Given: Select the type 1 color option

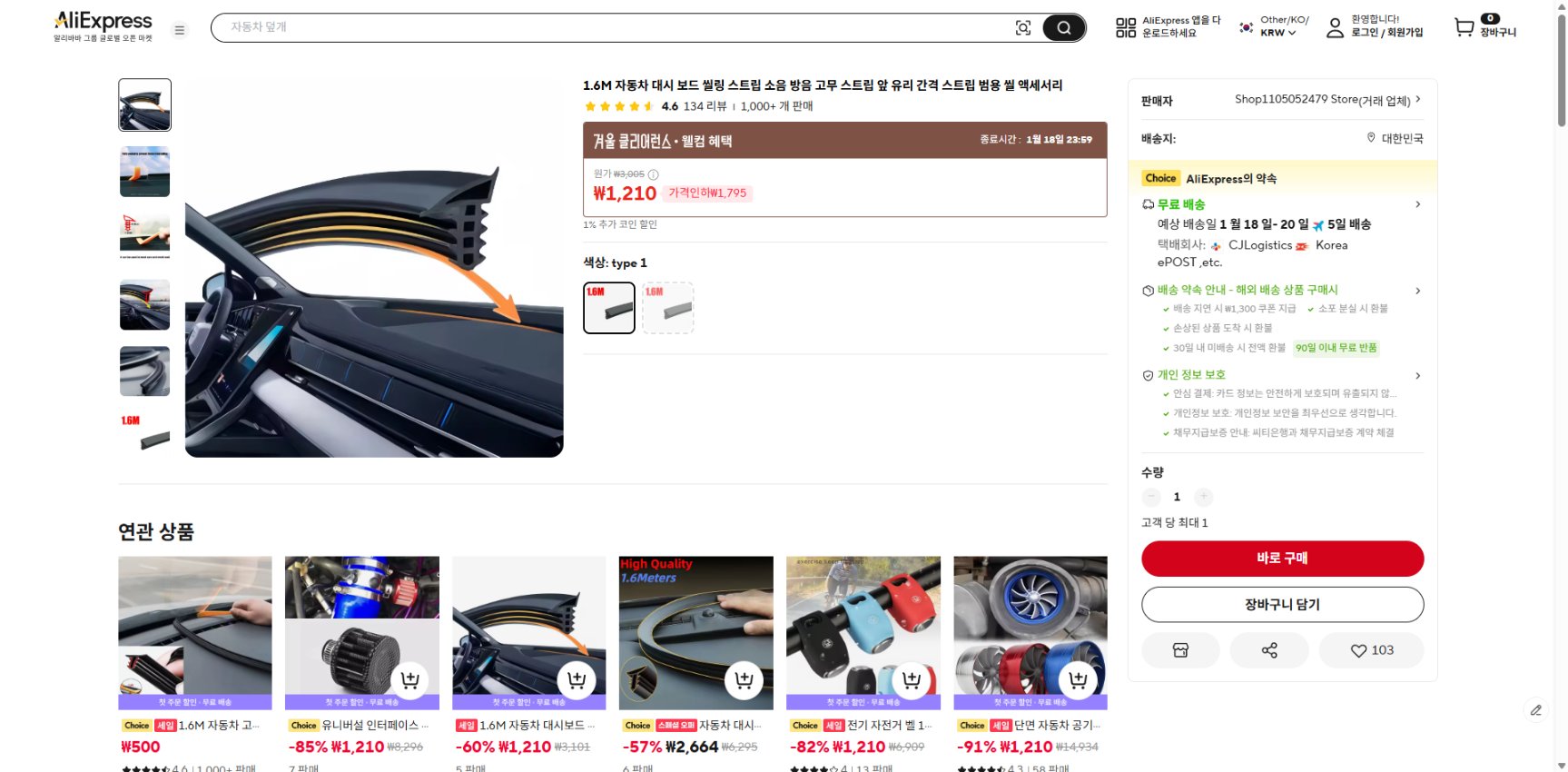Looking at the screenshot, I should click(x=609, y=308).
